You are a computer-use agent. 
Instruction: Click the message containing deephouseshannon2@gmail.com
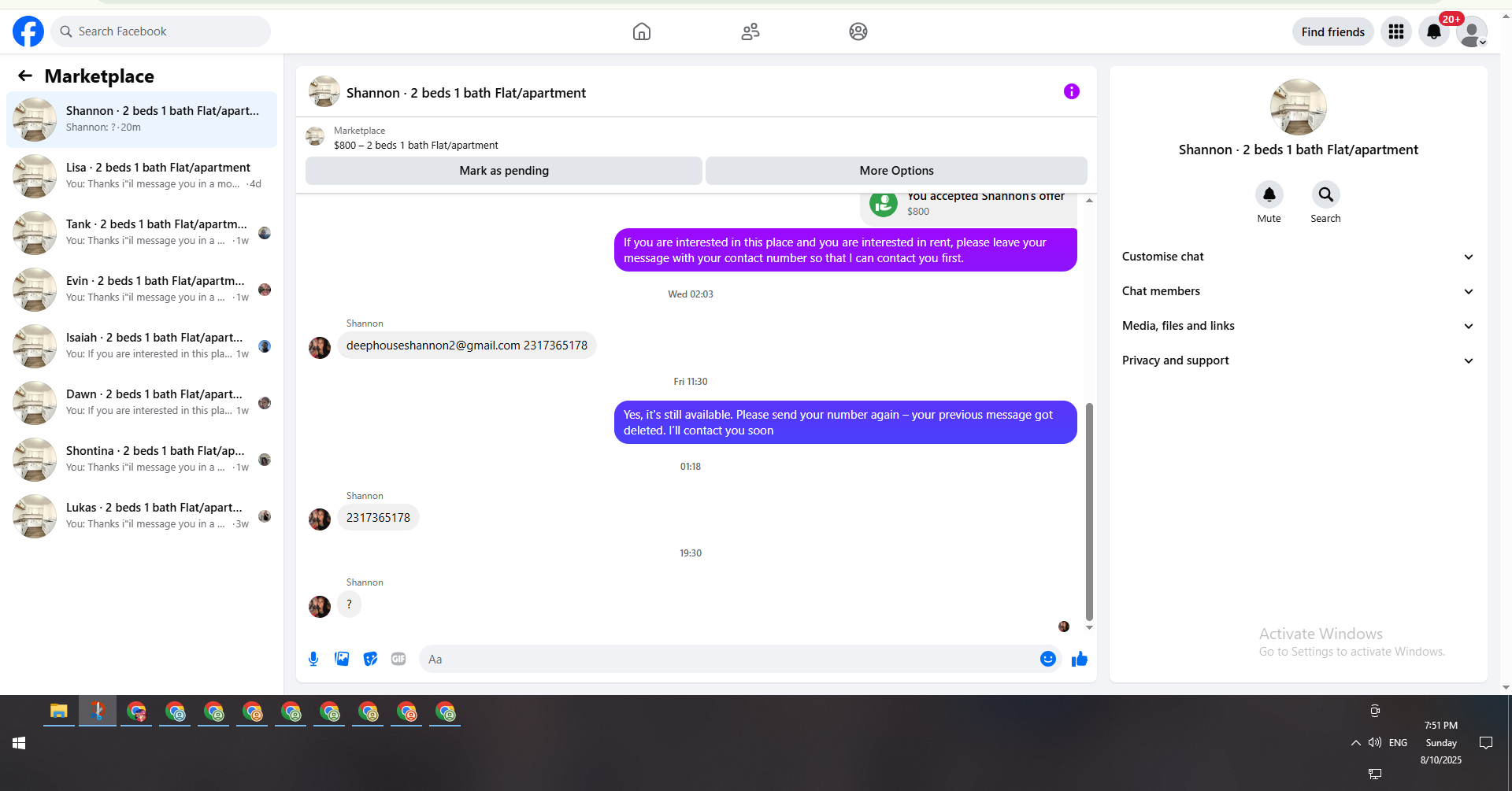[467, 346]
